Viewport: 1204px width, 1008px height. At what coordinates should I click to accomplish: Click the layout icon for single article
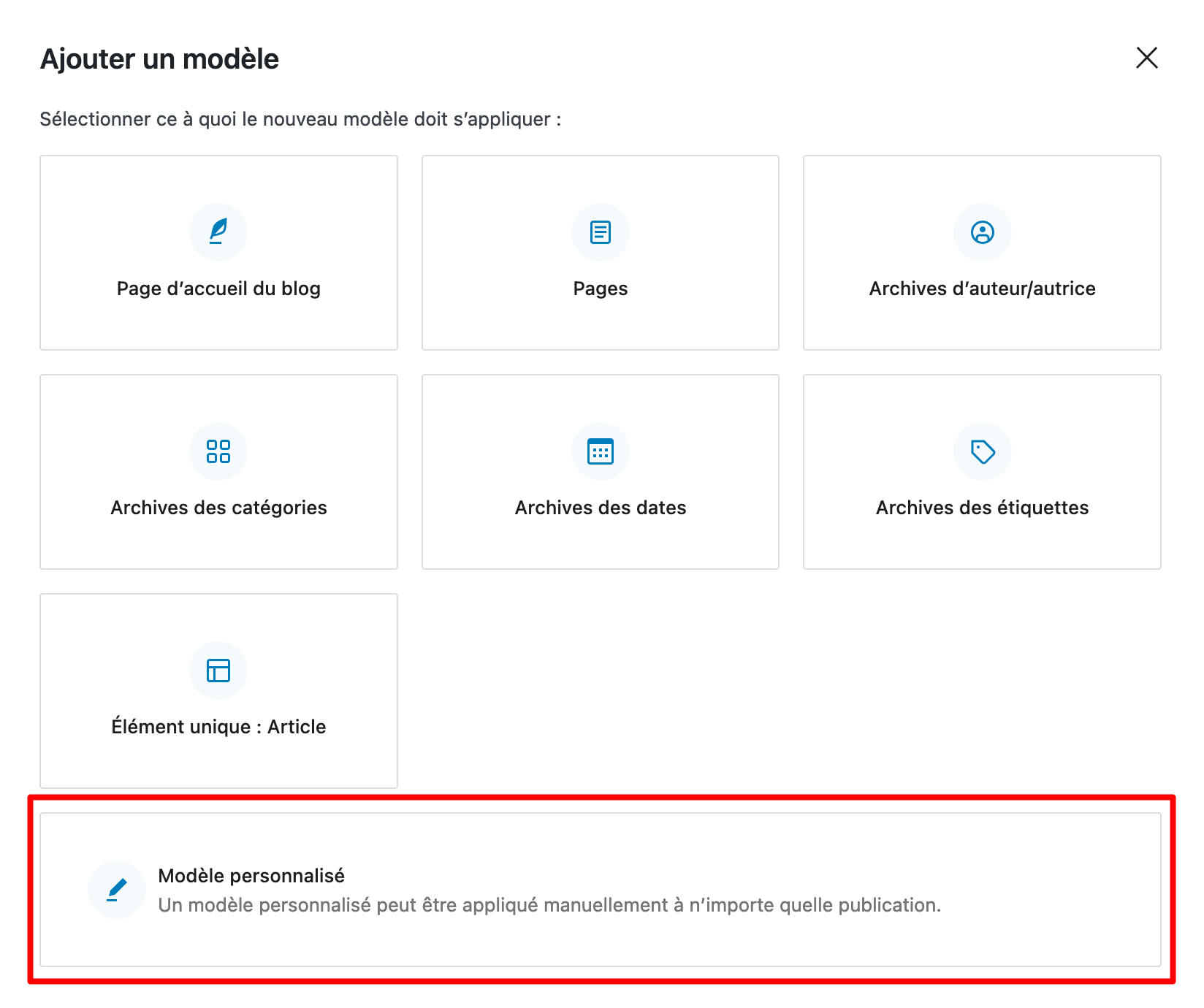pos(218,670)
